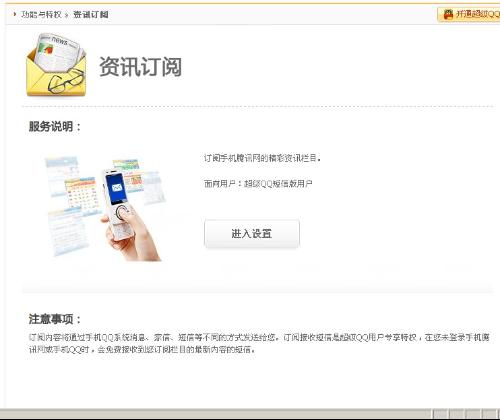Click the notice paragraph starting with 订阅内容将通过手机QQ
500x420 pixels.
click(x=259, y=343)
